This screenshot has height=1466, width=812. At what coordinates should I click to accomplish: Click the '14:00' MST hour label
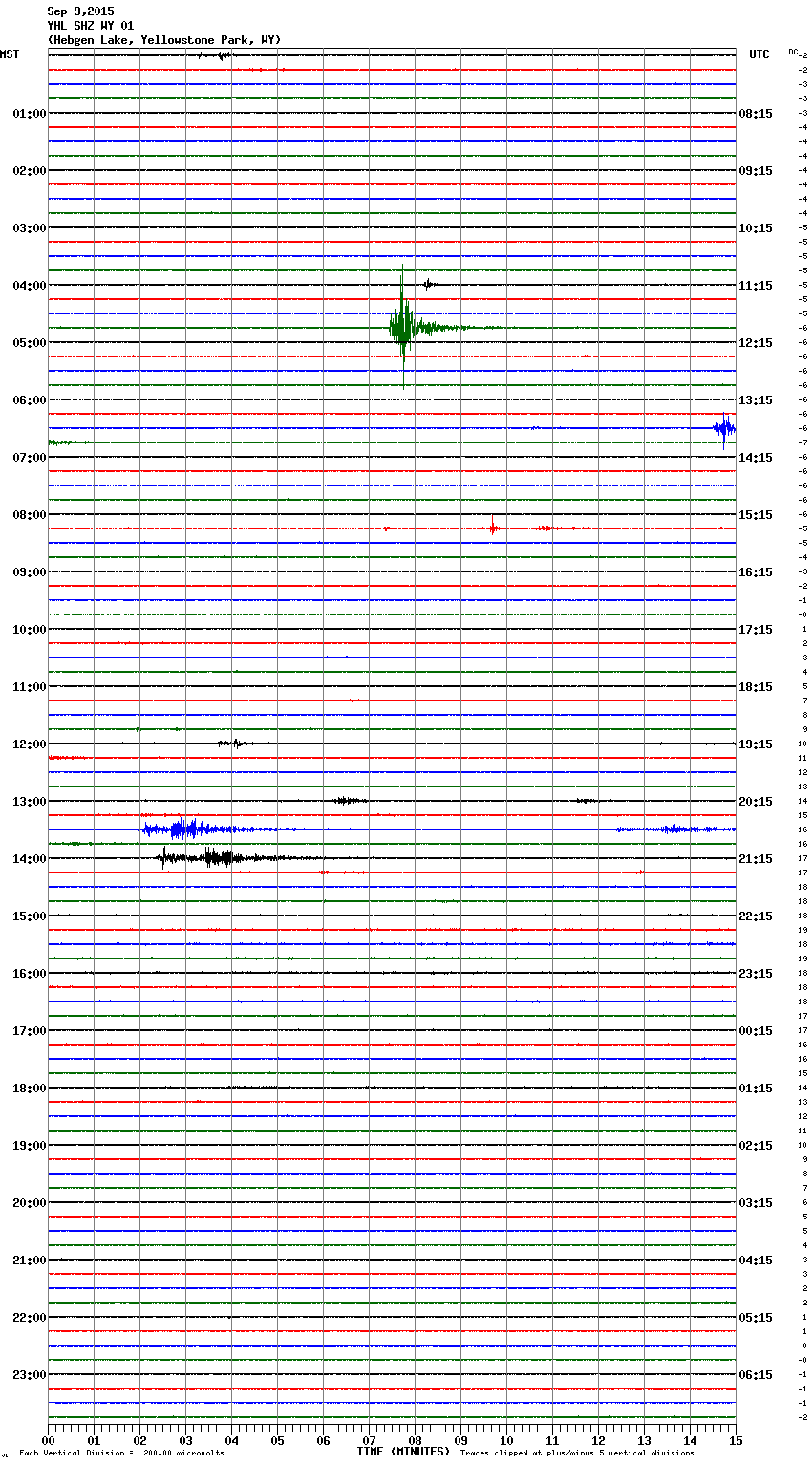click(x=30, y=859)
